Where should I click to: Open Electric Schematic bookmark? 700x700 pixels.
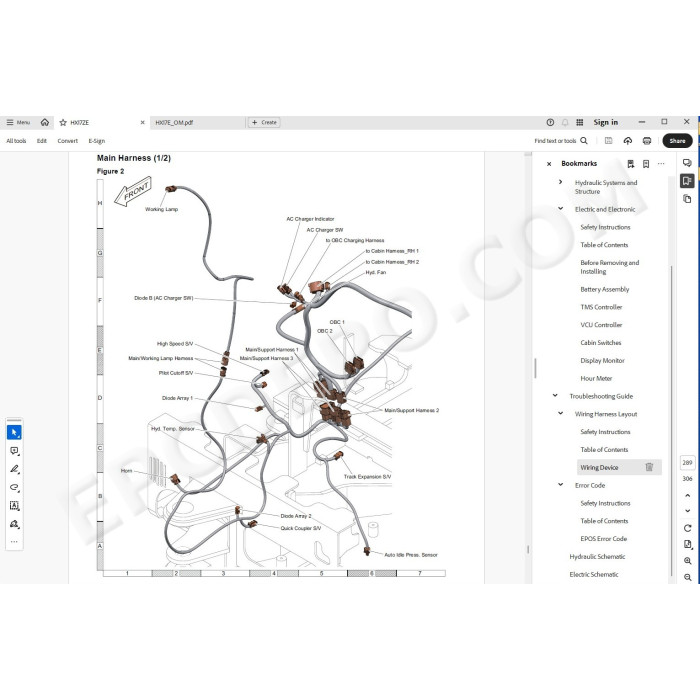coord(594,575)
